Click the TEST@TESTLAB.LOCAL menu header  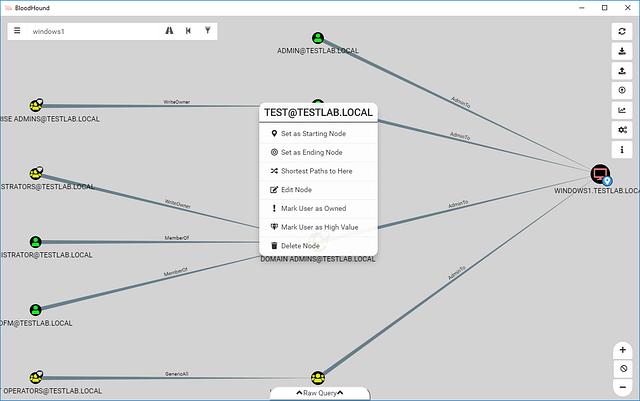318,113
